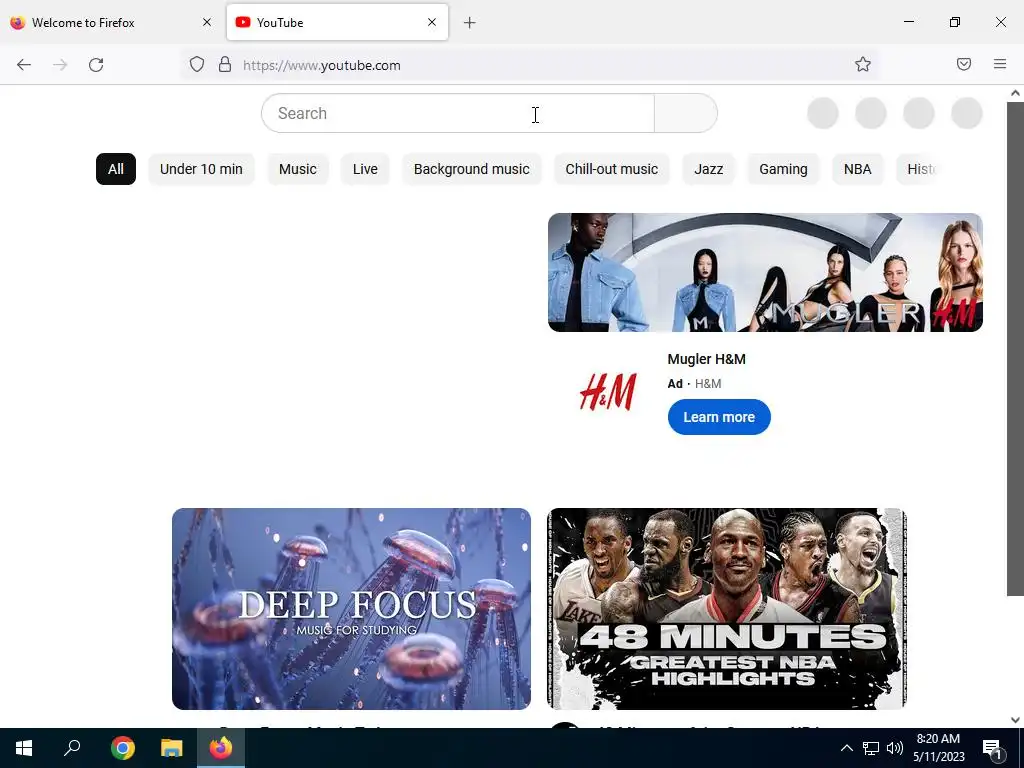Open the tracking protection shield icon
This screenshot has width=1024, height=768.
(x=197, y=65)
